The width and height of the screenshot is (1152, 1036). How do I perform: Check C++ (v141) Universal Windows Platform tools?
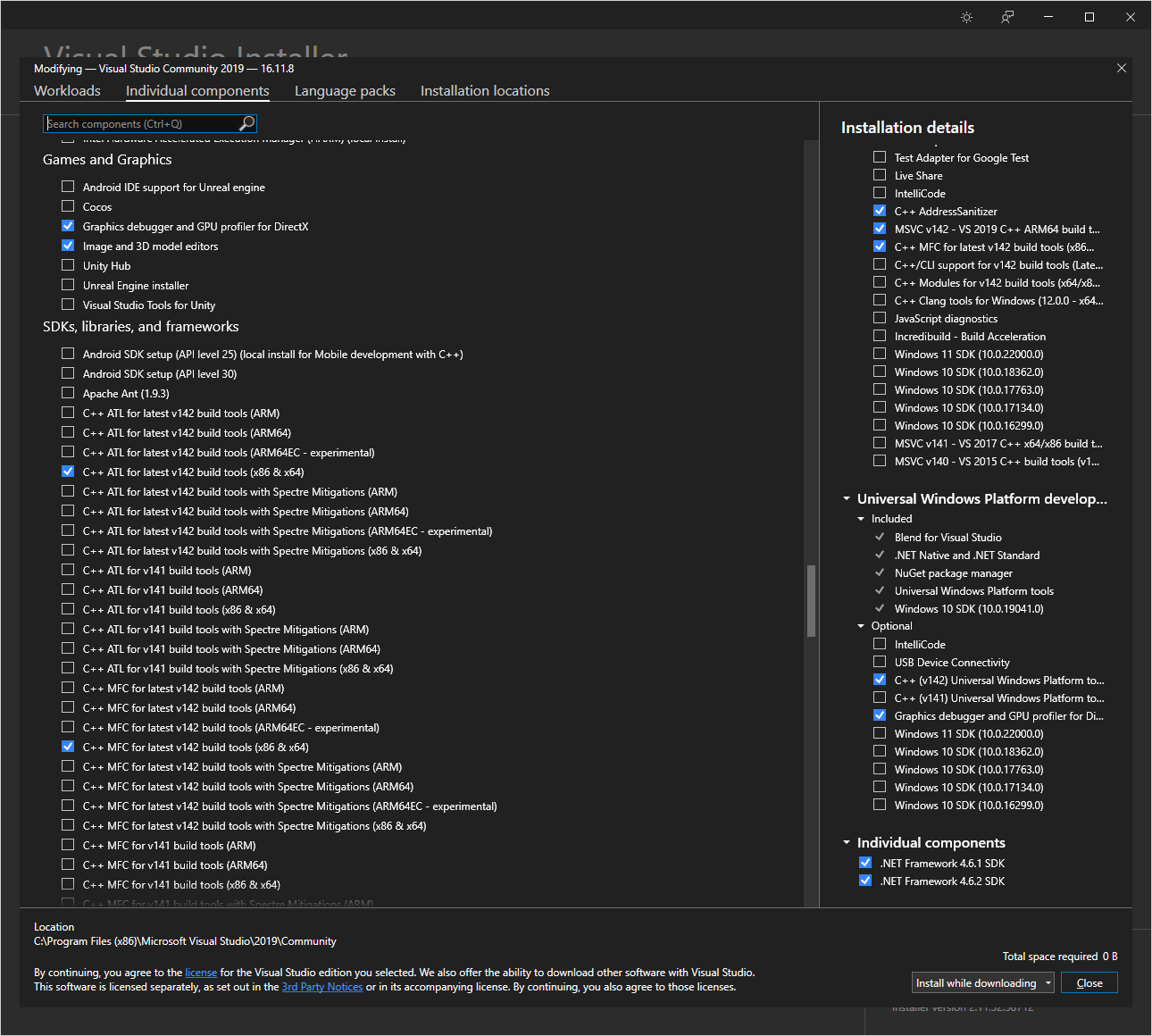880,698
